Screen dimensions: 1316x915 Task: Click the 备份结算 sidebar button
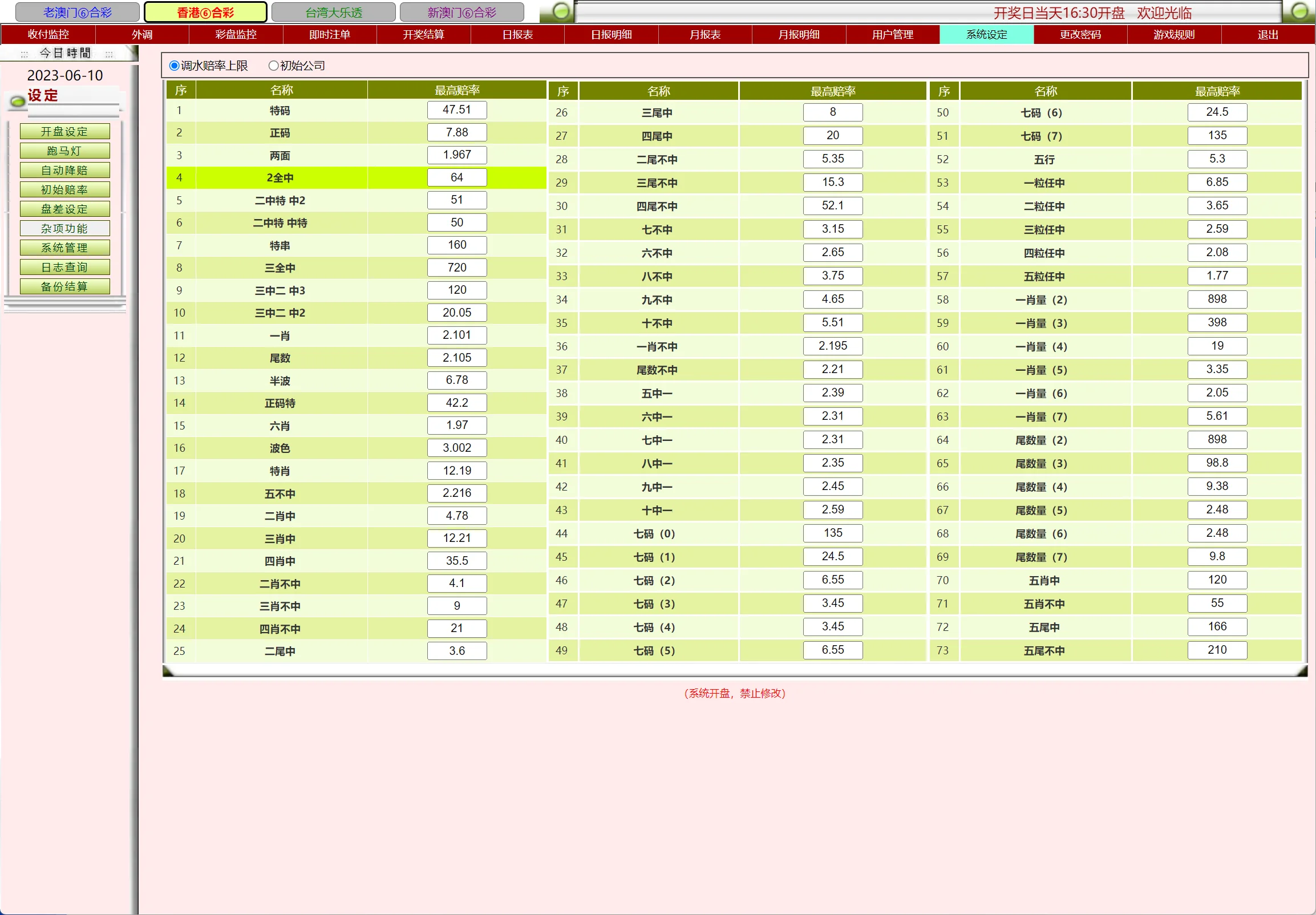pos(64,287)
